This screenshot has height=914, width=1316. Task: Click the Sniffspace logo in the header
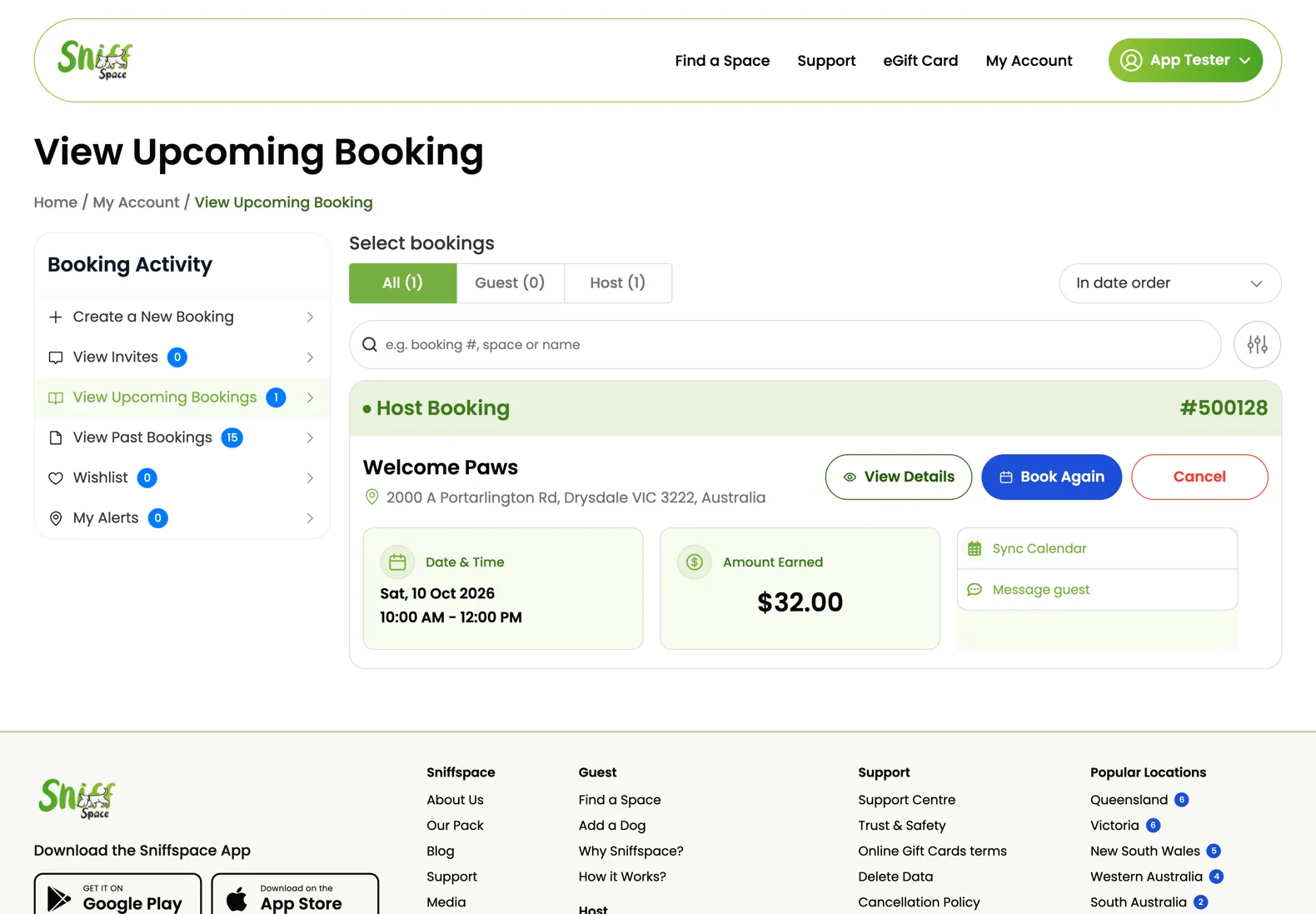(x=95, y=60)
